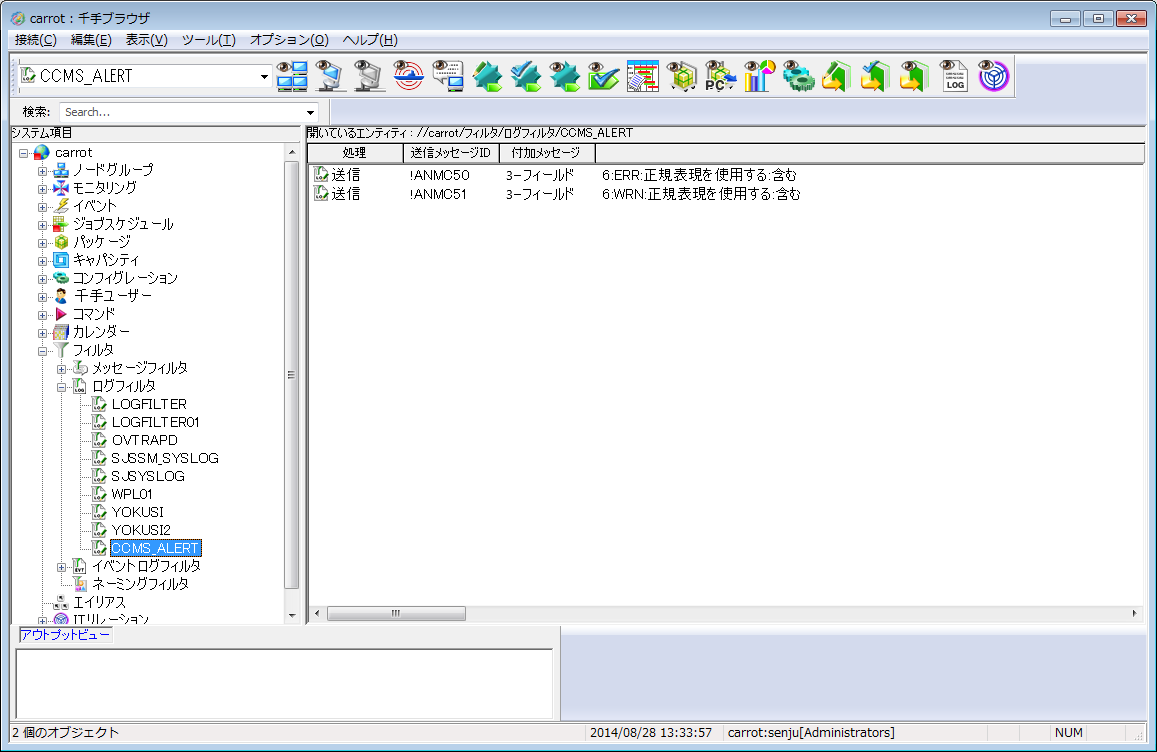Click the teal arrow with pencil icon
Viewport: 1157px width, 752px height.
pyautogui.click(x=487, y=76)
